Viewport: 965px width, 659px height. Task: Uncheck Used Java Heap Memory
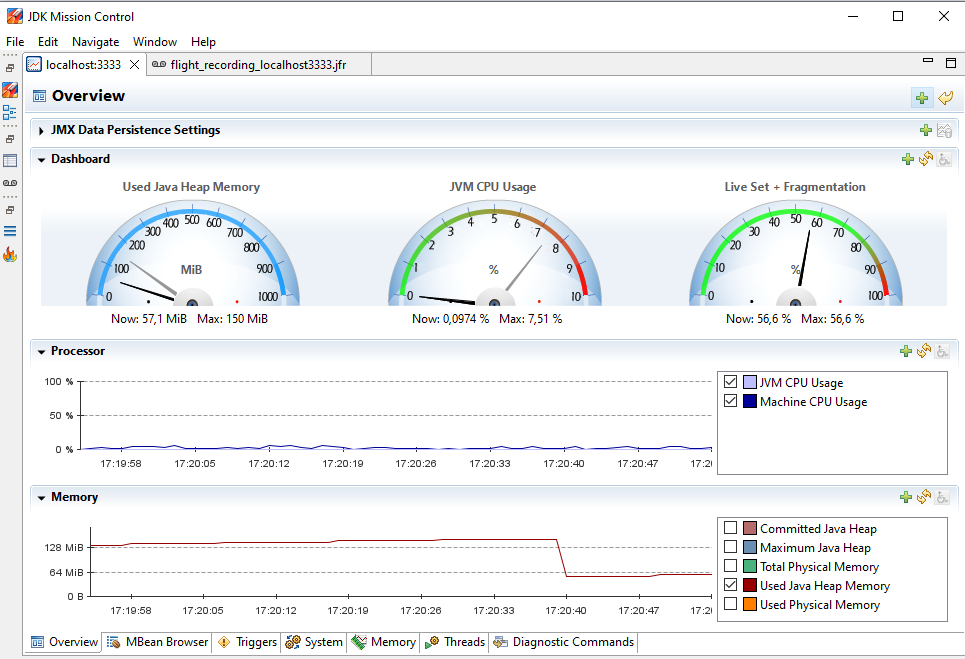[x=731, y=585]
